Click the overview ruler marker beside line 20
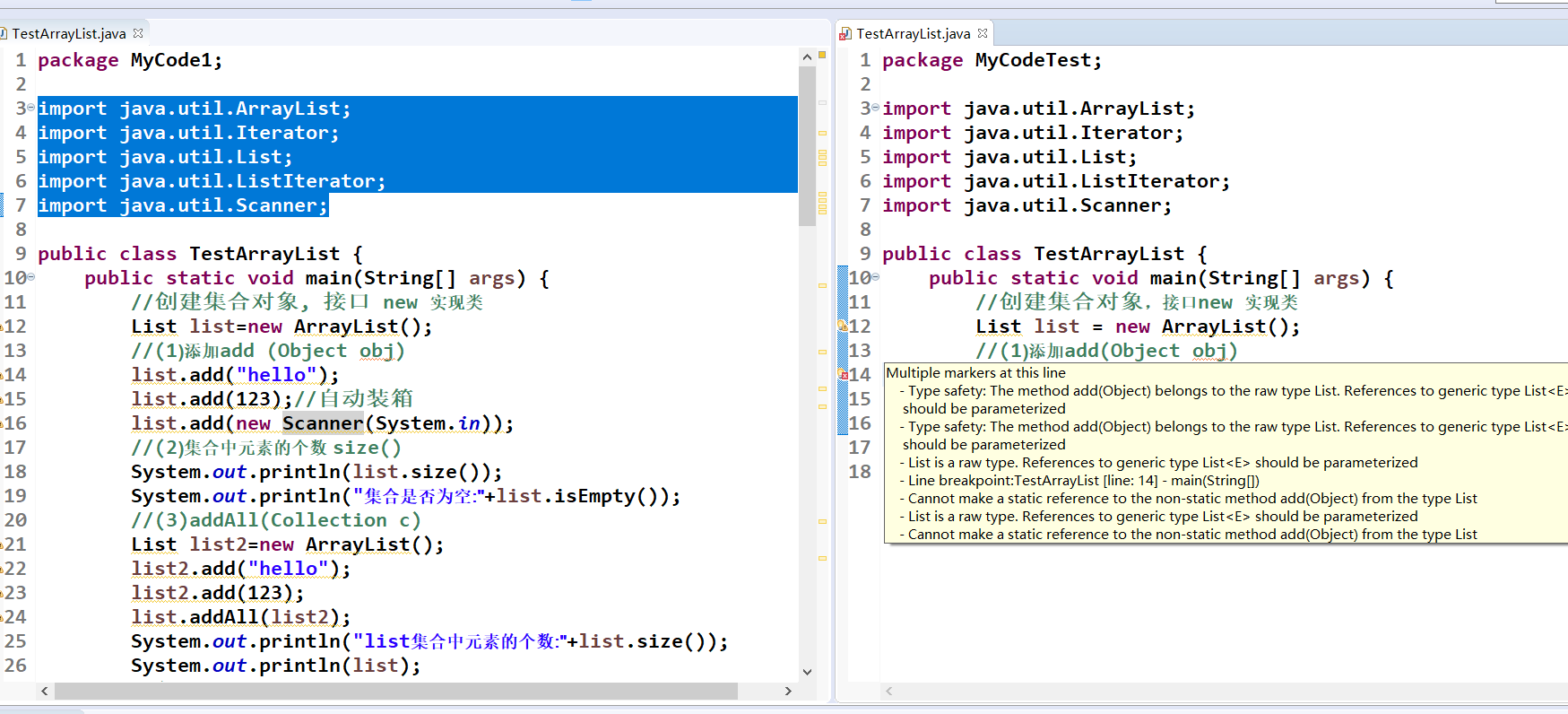Screen dimensions: 1568x714 822,520
